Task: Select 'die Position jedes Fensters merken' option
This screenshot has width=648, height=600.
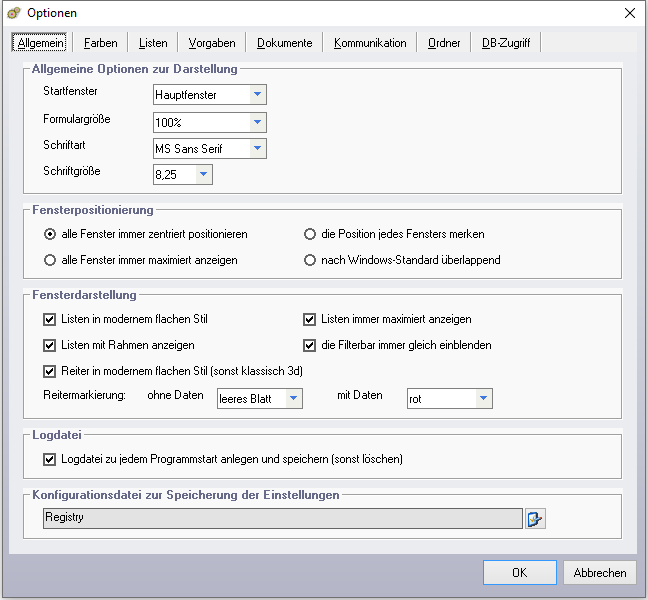Action: point(310,234)
